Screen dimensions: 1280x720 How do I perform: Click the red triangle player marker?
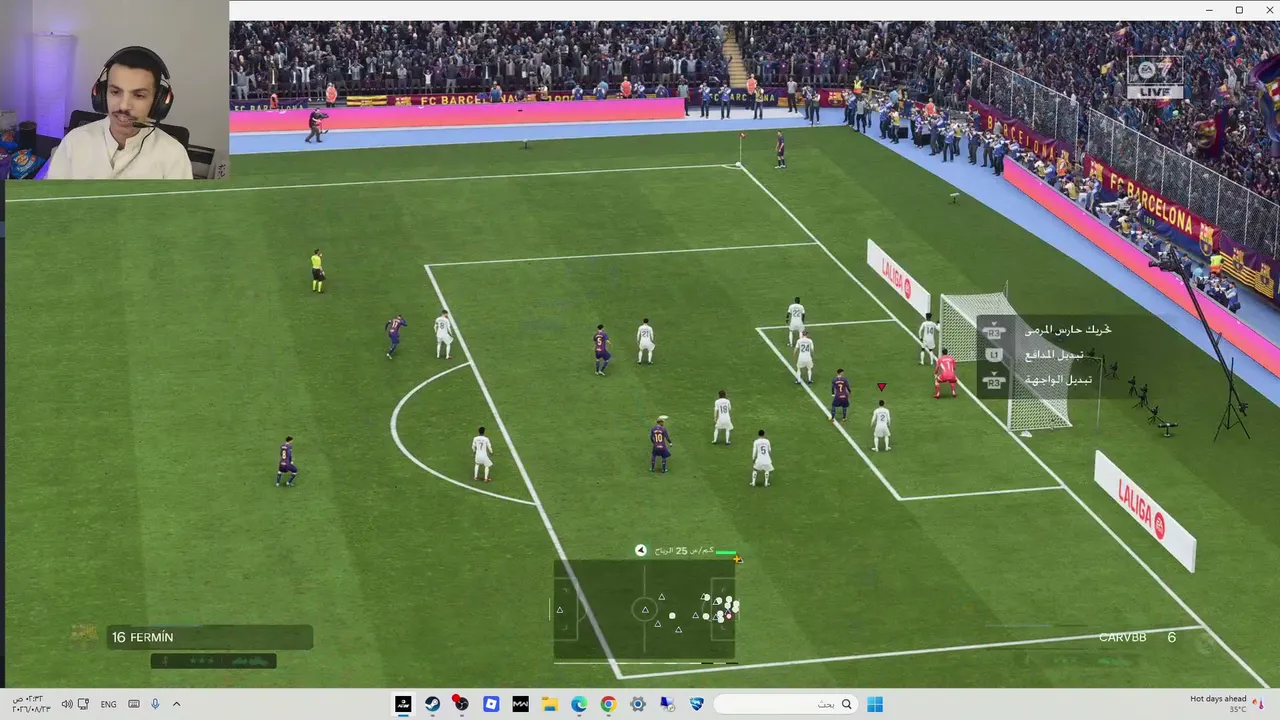point(881,387)
